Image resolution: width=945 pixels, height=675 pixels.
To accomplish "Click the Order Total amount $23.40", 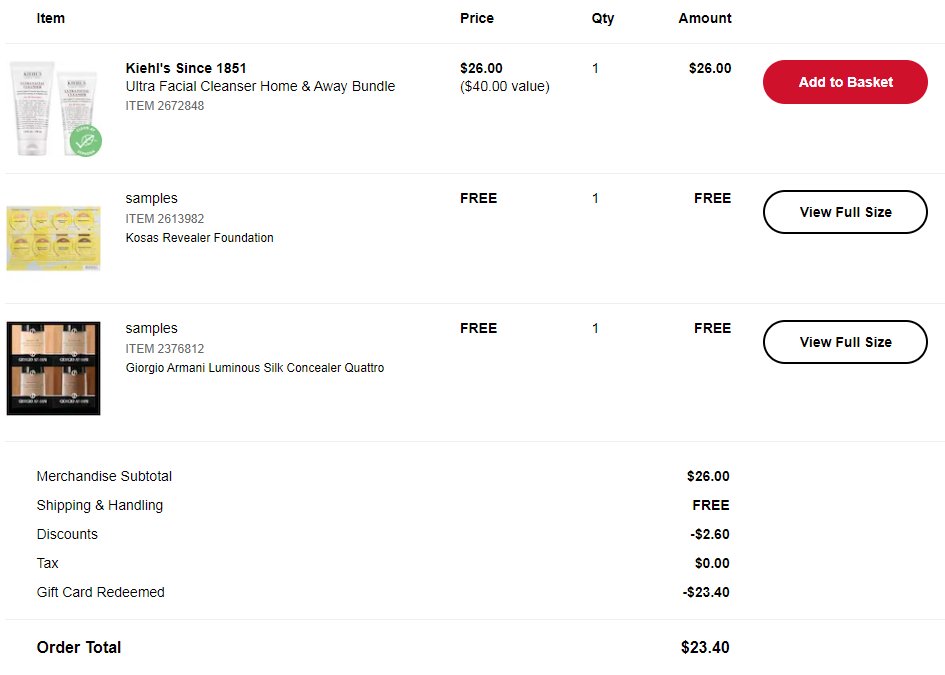I will coord(705,647).
